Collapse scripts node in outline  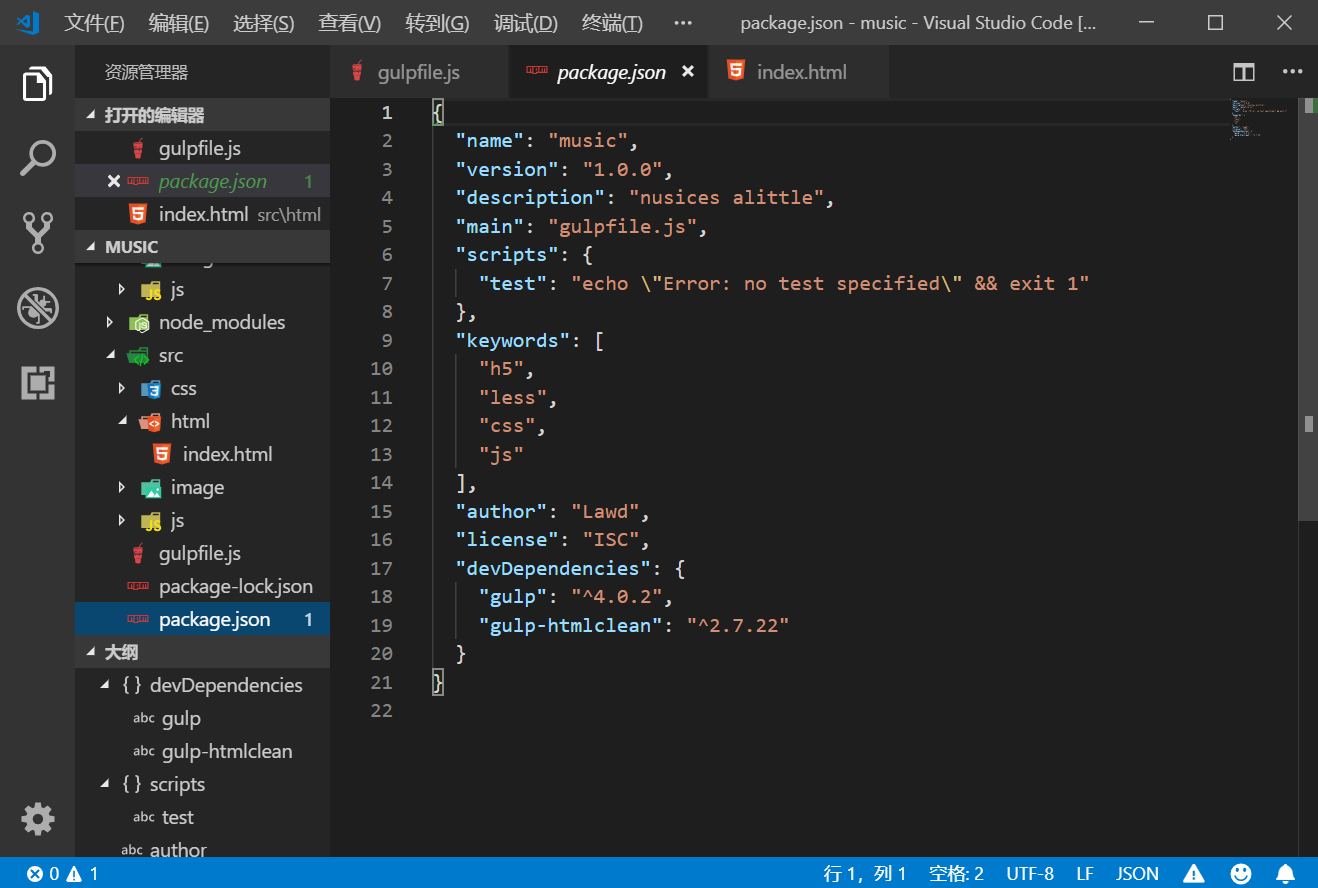click(x=106, y=784)
